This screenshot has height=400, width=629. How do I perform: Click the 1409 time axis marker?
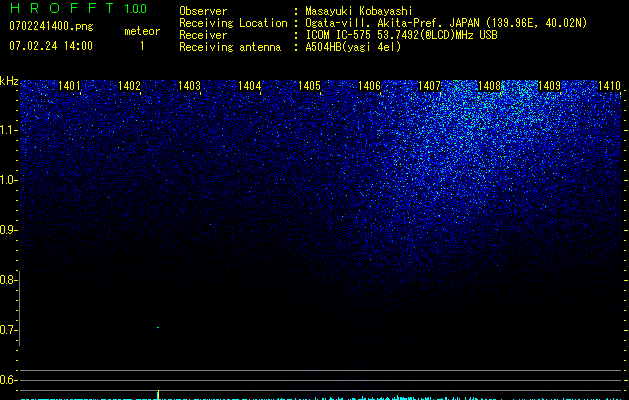click(549, 86)
